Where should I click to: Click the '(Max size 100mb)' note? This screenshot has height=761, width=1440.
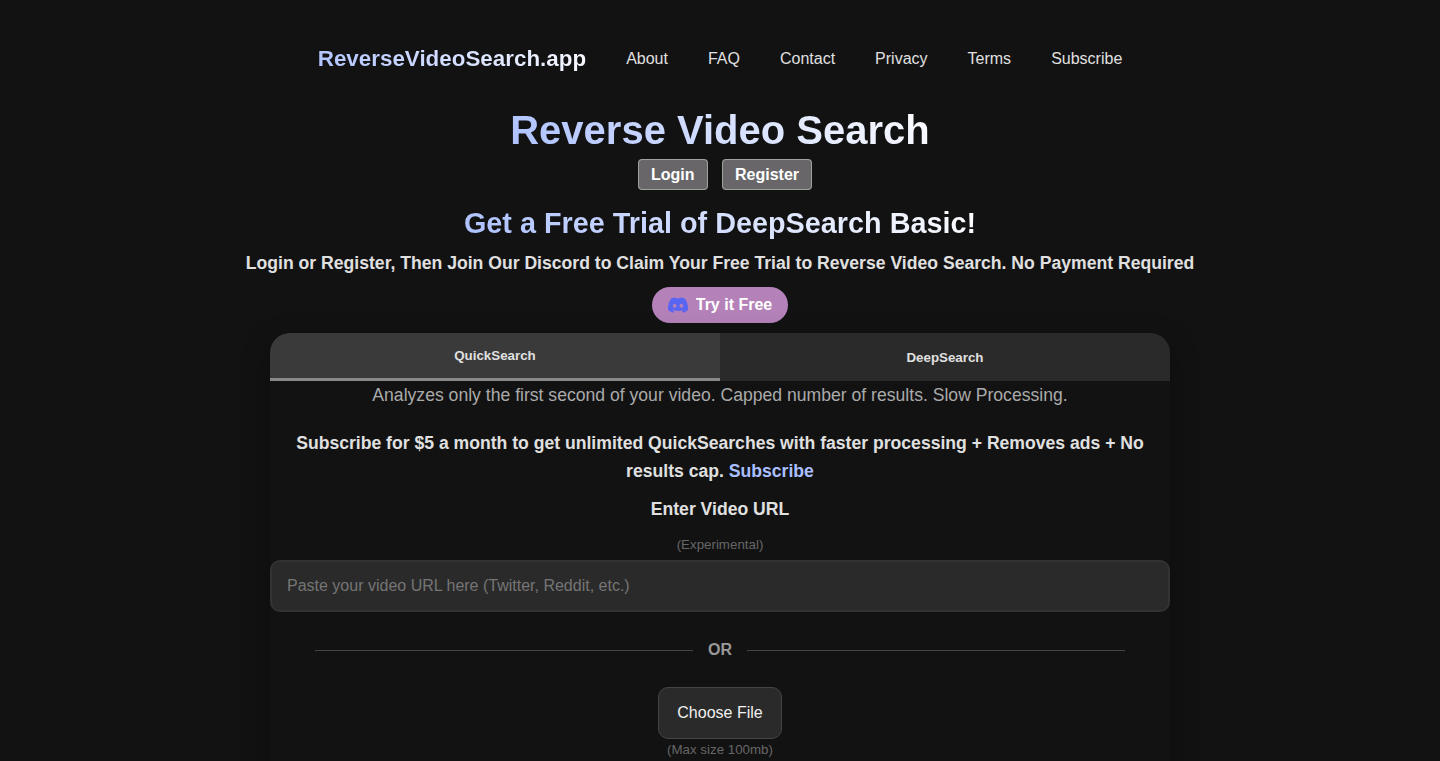tap(720, 750)
